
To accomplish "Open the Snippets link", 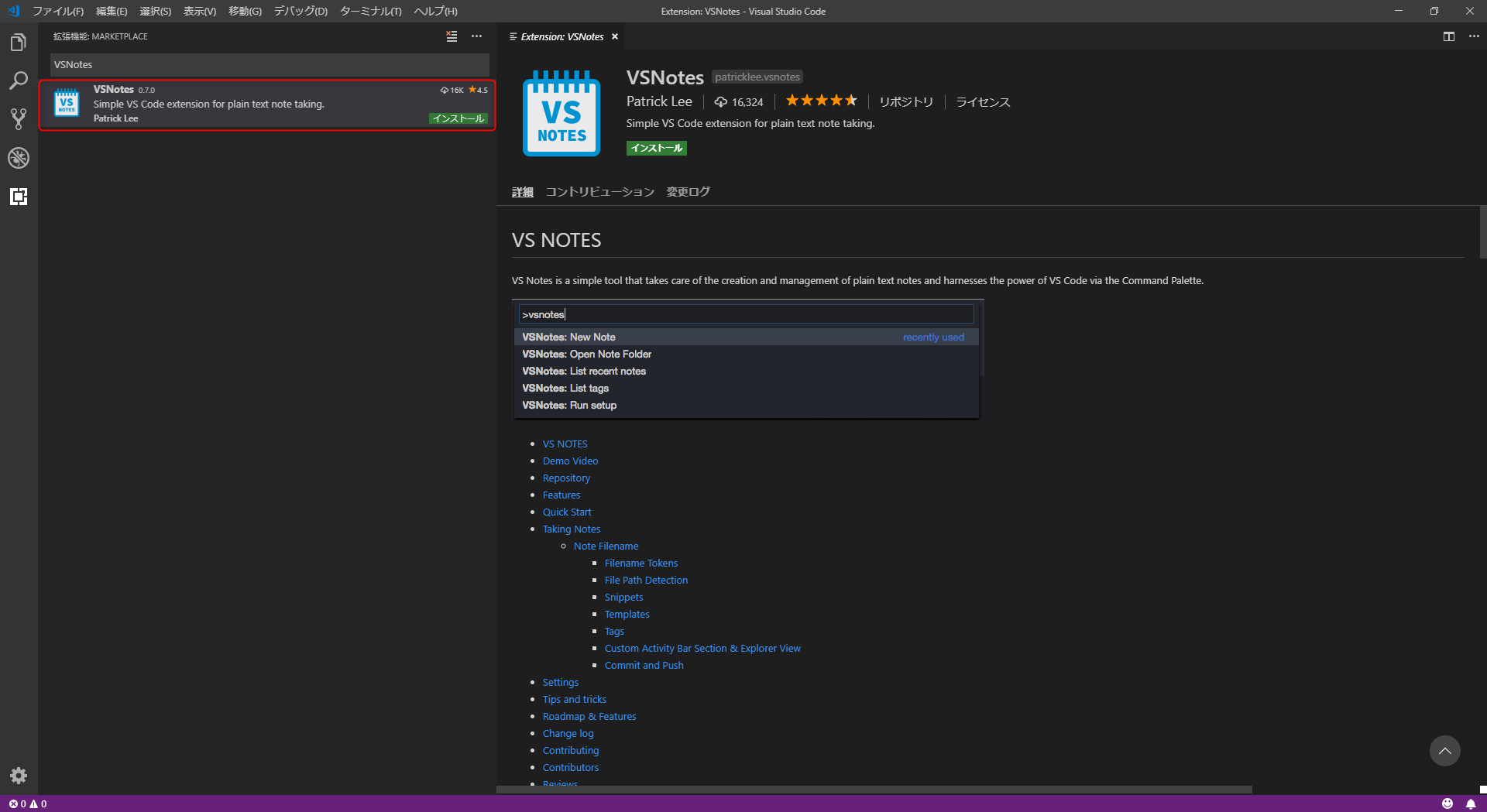I will pyautogui.click(x=623, y=597).
